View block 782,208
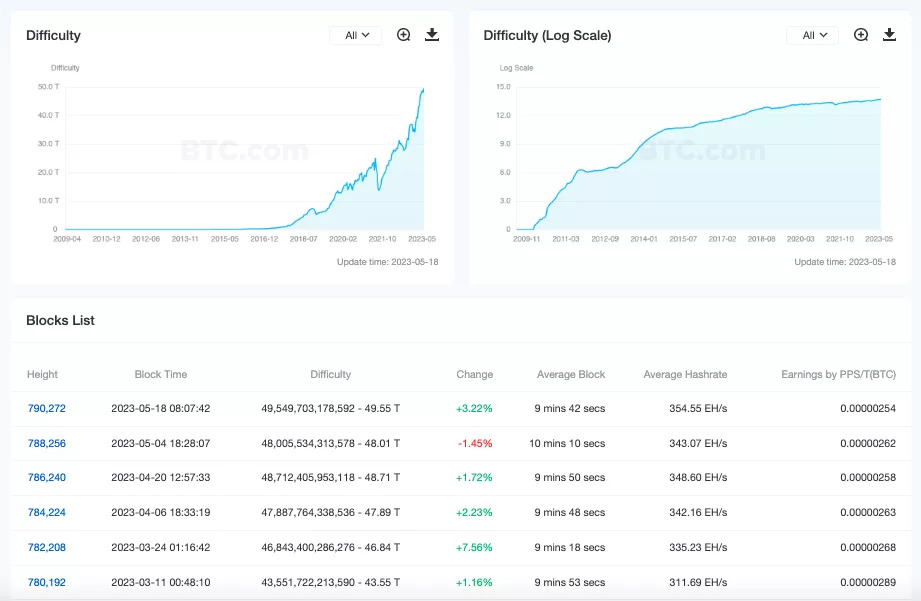Image resolution: width=921 pixels, height=601 pixels. click(x=47, y=548)
